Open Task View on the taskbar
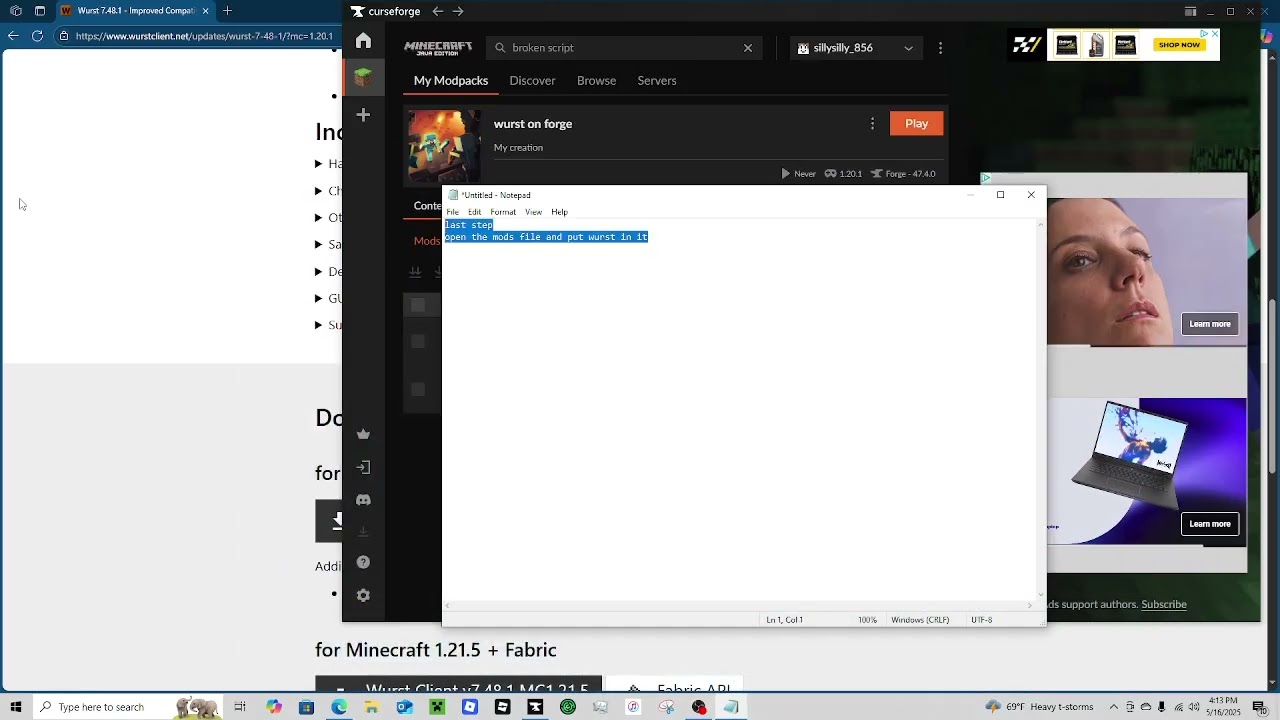Screen dimensions: 1280x720 point(240,707)
